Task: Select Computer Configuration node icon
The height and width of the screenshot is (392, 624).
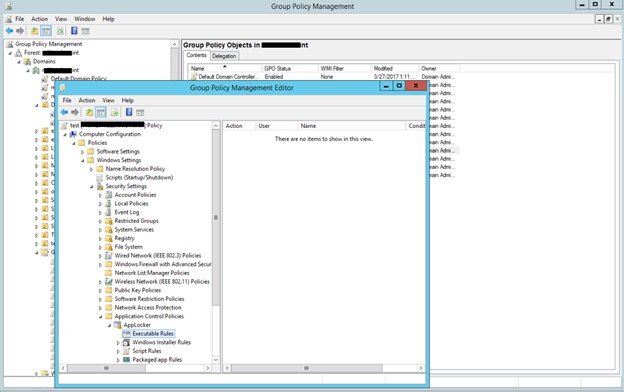Action: click(x=73, y=134)
